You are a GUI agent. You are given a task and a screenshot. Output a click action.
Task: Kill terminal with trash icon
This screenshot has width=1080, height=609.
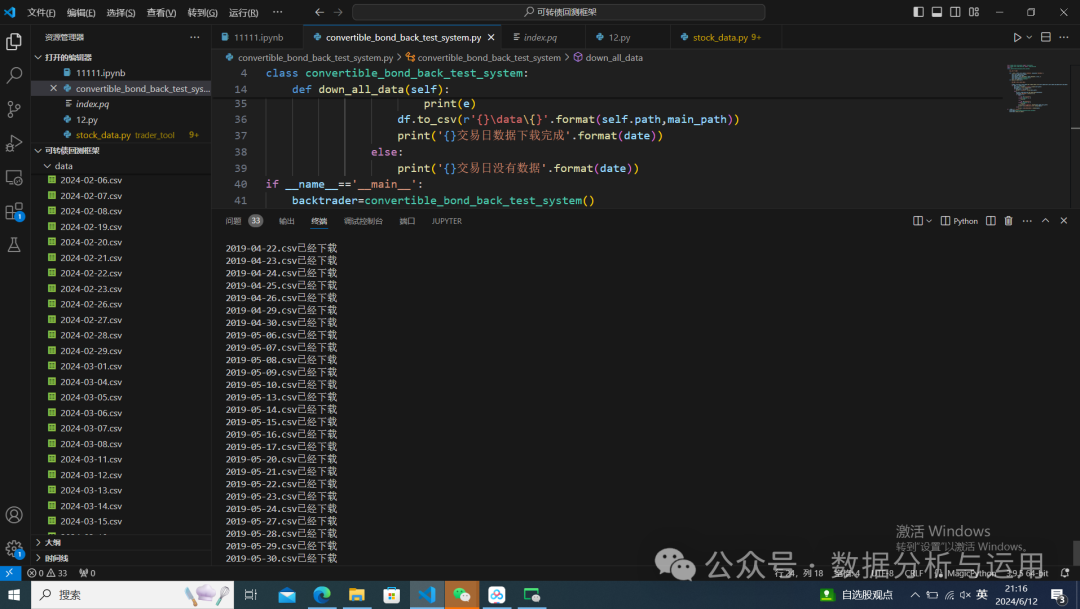tap(1008, 221)
